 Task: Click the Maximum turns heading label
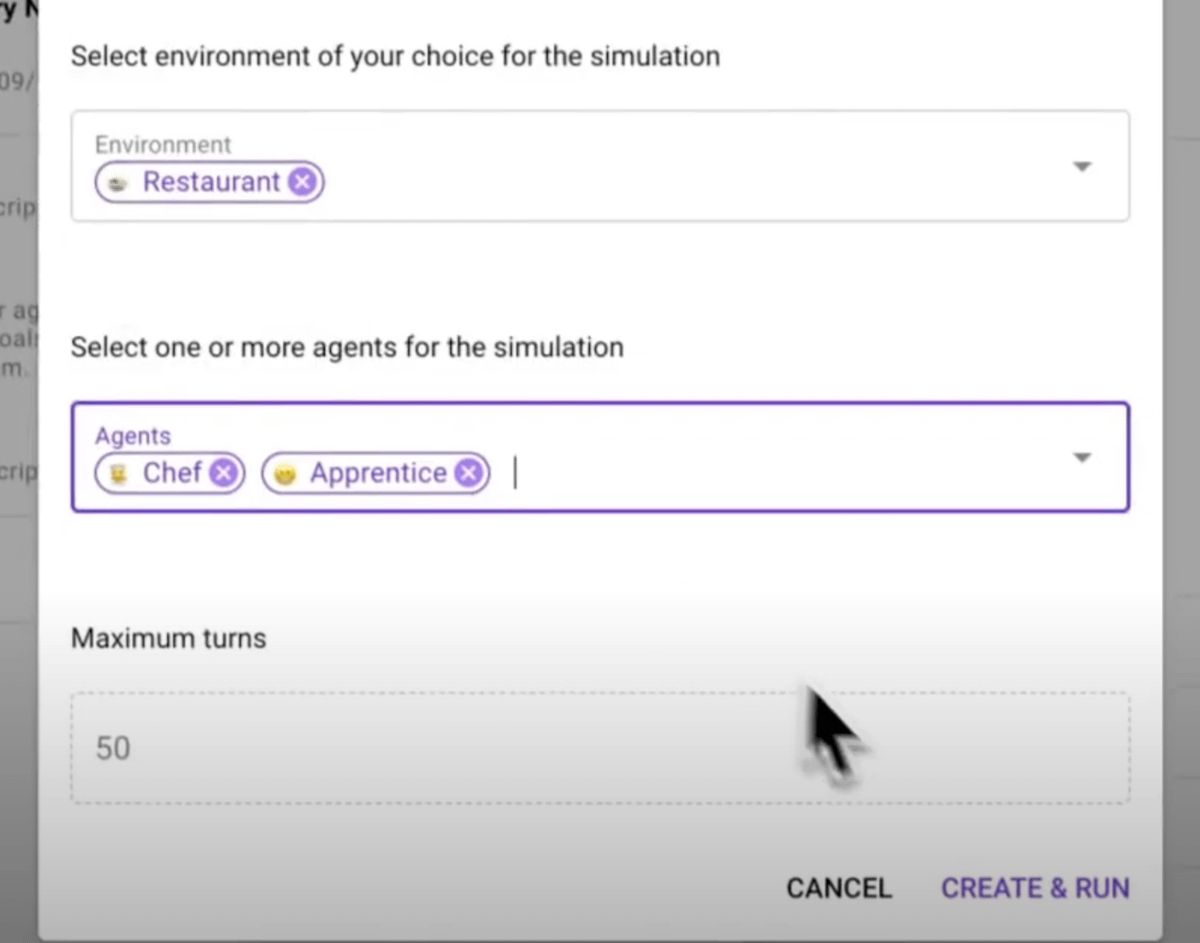(169, 638)
